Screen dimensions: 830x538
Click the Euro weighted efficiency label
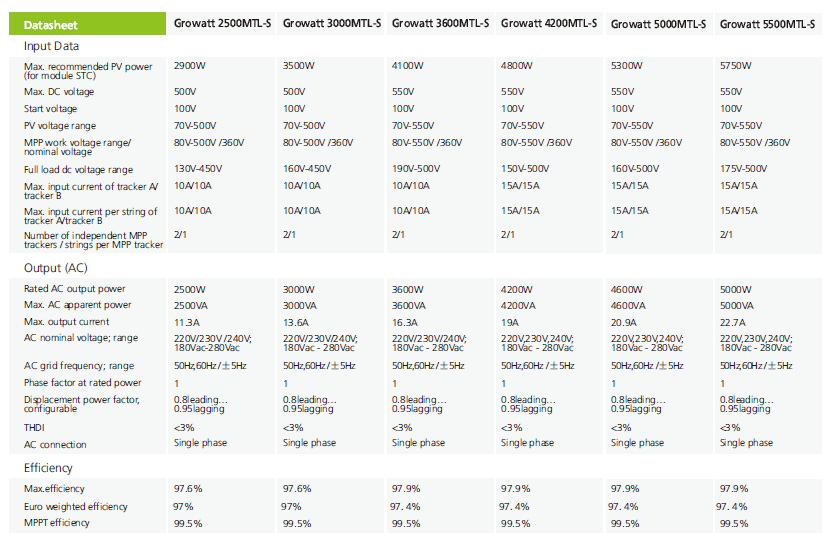click(x=76, y=507)
